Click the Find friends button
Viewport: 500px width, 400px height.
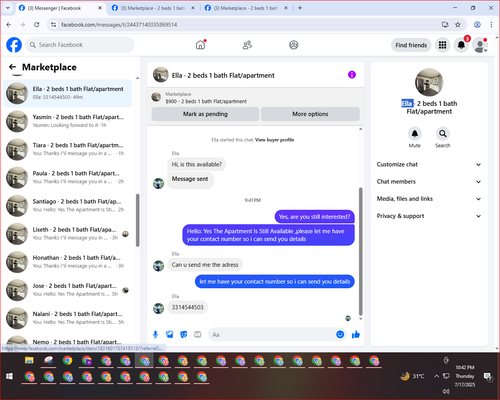tap(411, 45)
